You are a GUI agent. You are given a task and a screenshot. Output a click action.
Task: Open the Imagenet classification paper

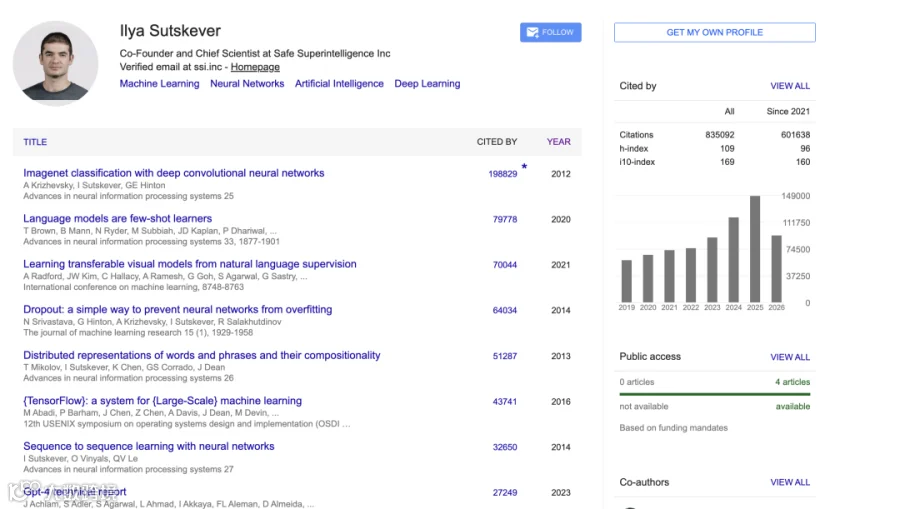point(173,173)
